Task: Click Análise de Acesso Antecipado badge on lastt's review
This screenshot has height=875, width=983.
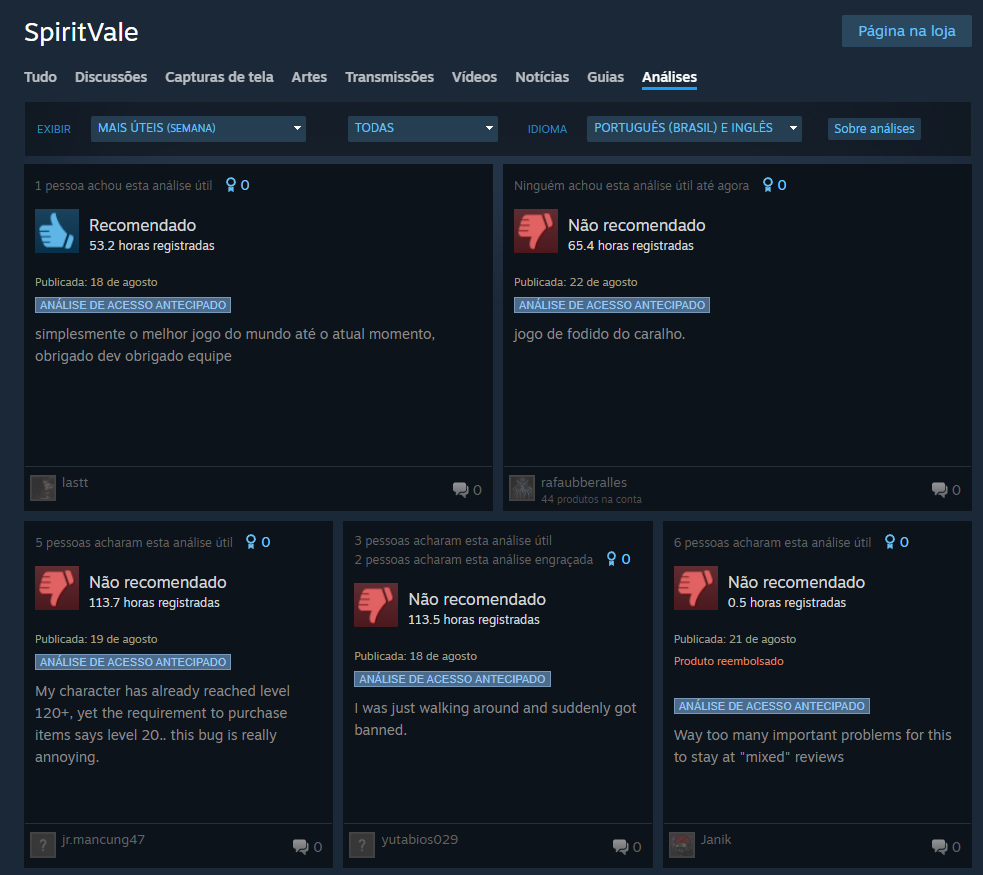Action: pos(133,305)
